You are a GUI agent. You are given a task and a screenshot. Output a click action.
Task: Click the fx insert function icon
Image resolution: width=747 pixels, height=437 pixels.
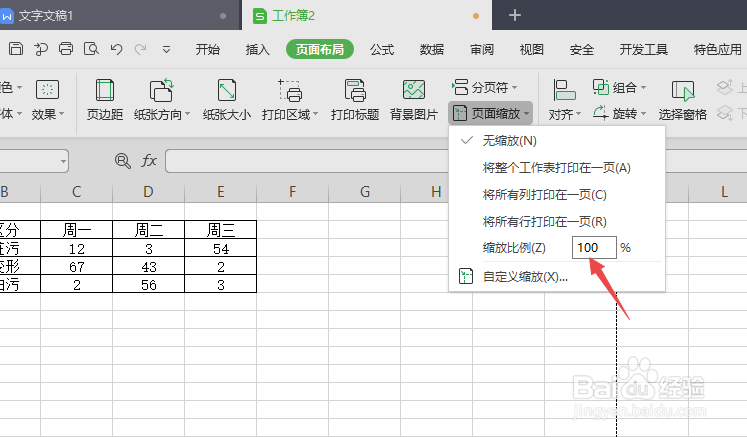[x=149, y=161]
